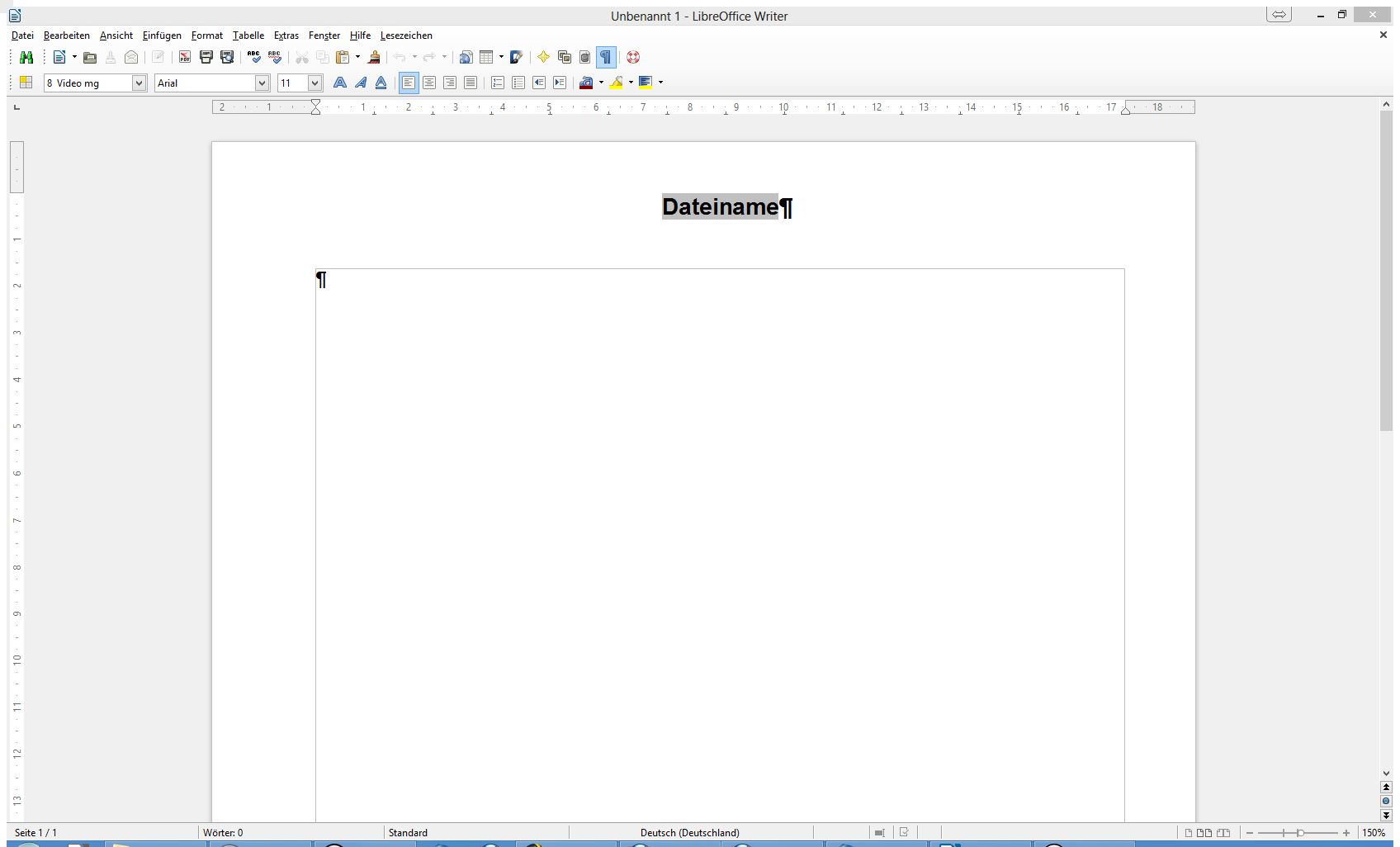Open the LibreOffice Help lifebuoy icon
The height and width of the screenshot is (847, 1400).
pyautogui.click(x=633, y=57)
